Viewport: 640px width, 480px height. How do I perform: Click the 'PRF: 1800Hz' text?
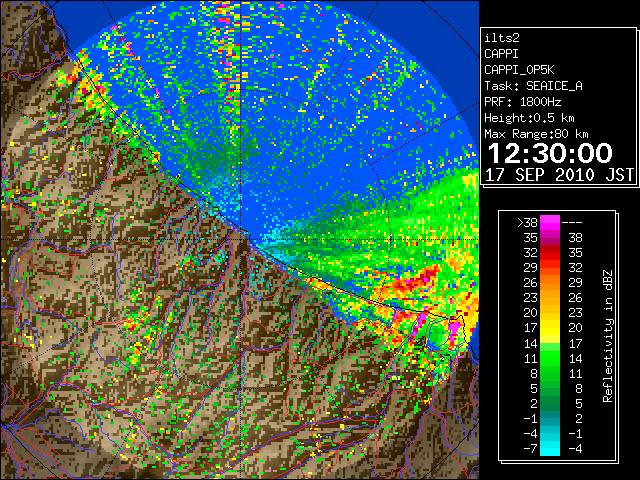point(522,102)
